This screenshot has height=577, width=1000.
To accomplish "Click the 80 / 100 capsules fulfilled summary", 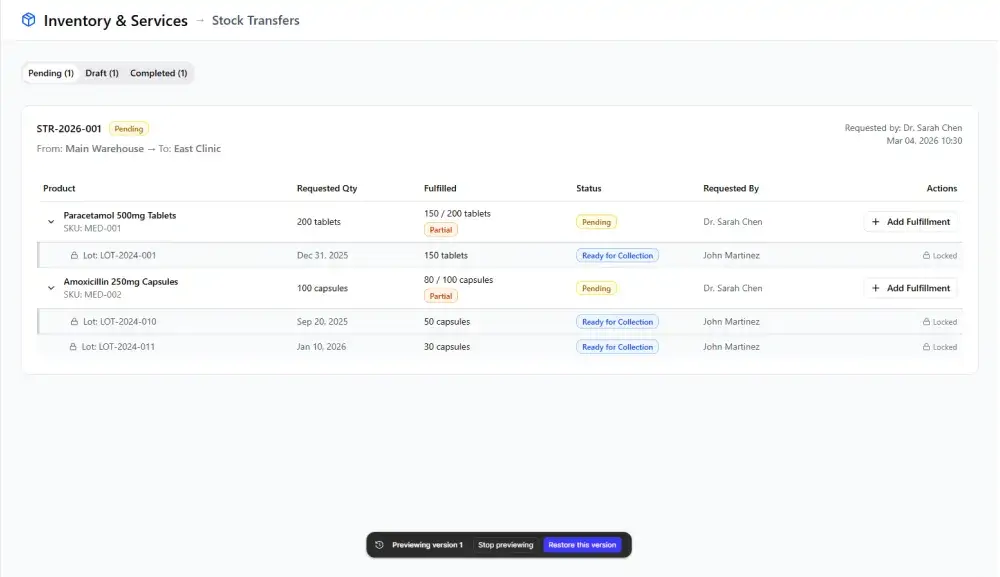I will 459,280.
